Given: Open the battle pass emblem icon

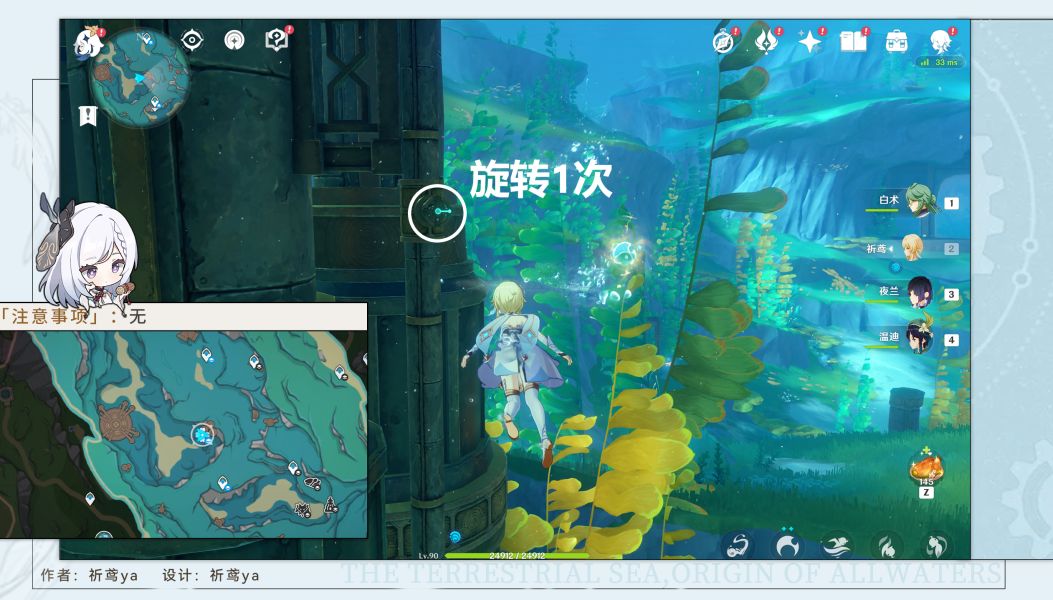Looking at the screenshot, I should [x=767, y=41].
